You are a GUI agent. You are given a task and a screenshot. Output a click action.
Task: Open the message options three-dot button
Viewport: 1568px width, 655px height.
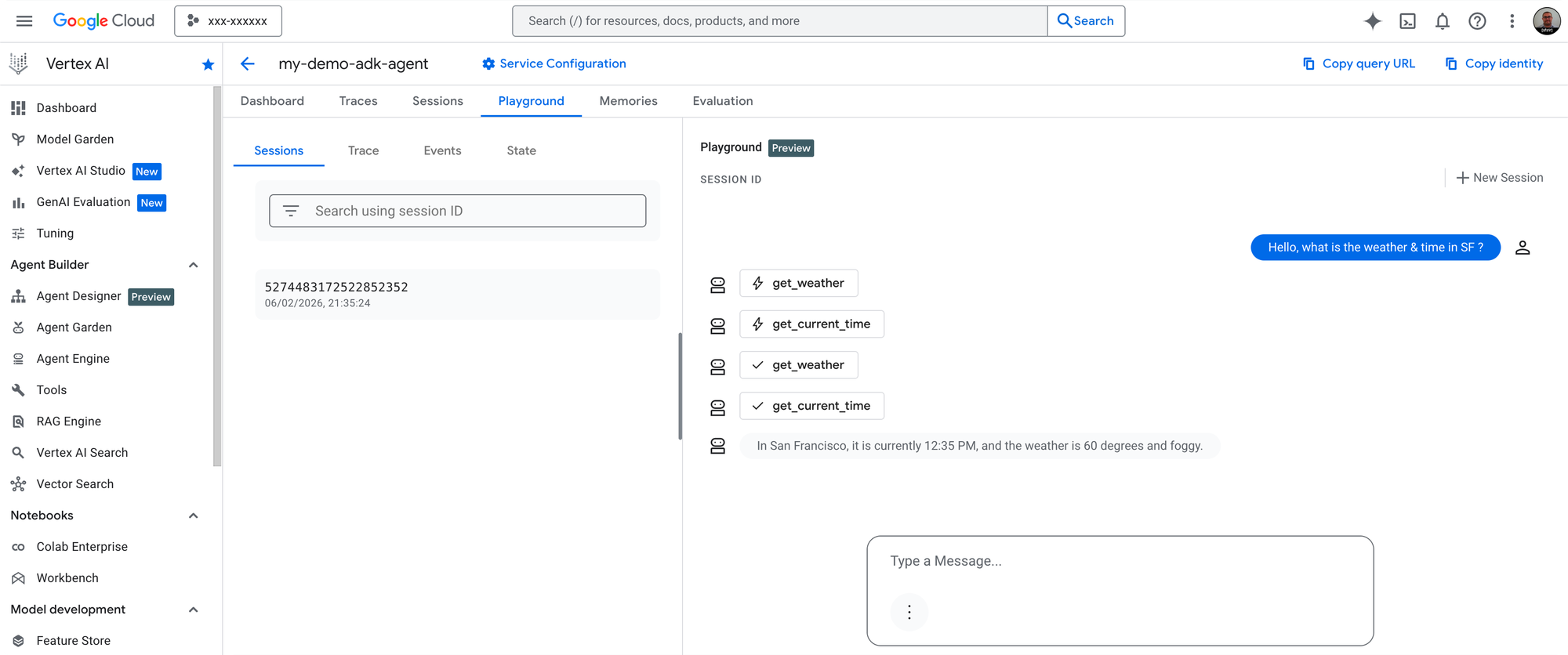coord(909,612)
